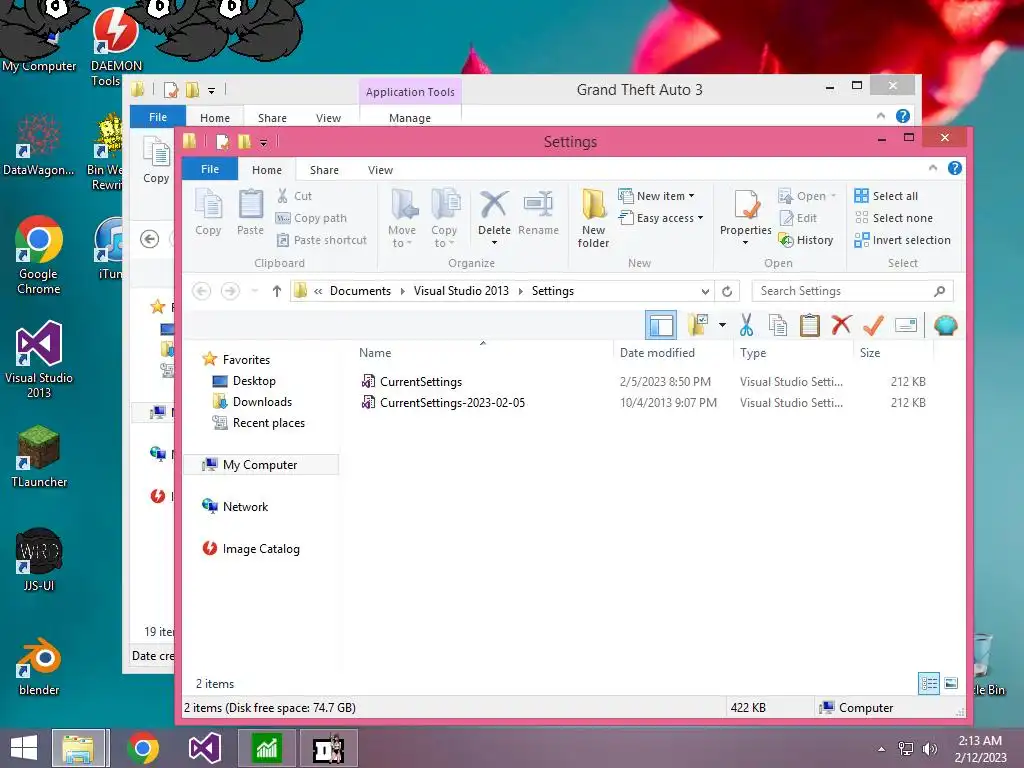The image size is (1024, 768).
Task: Click Visual Studio 2013 in the breadcrumb
Action: pos(461,291)
